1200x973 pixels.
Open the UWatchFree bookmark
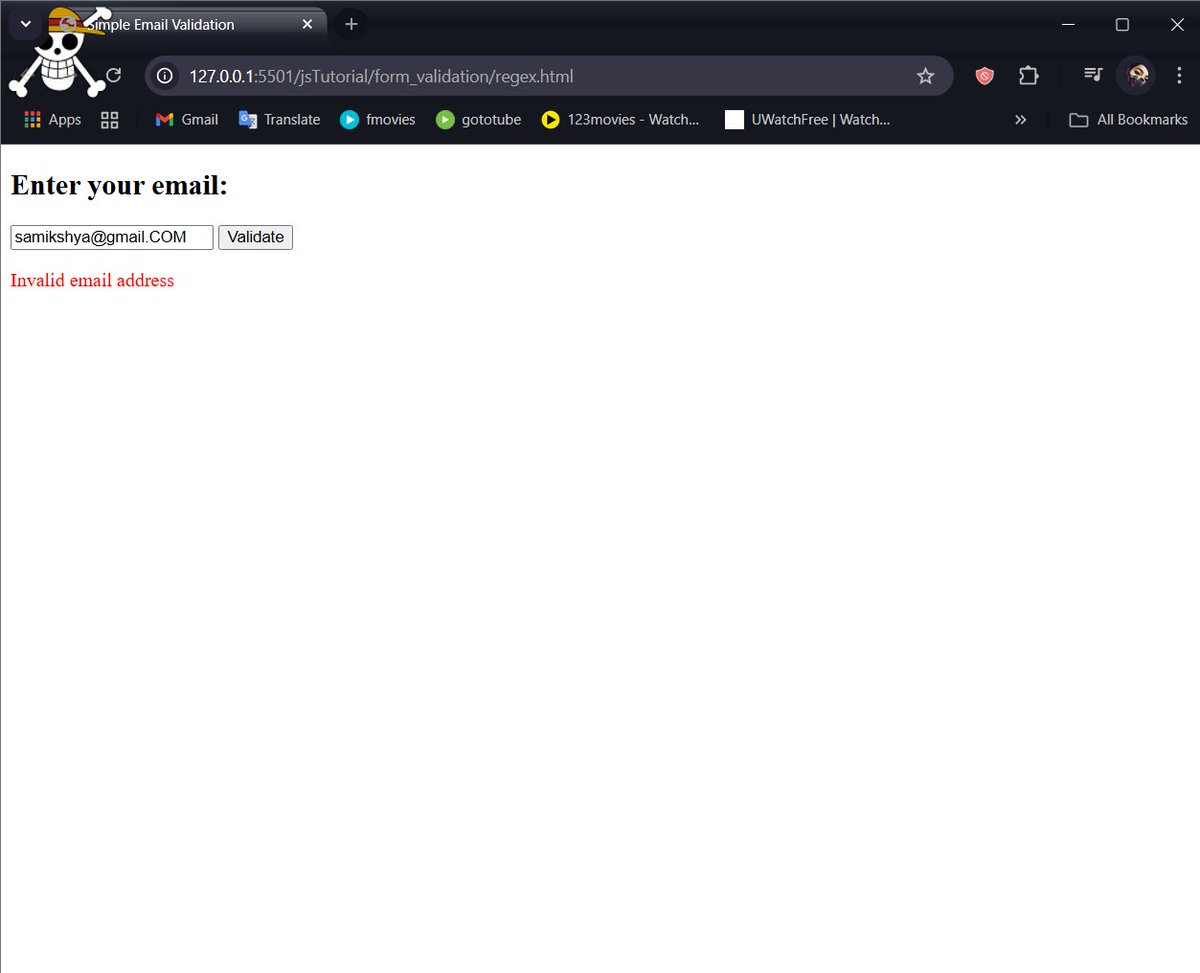click(808, 120)
